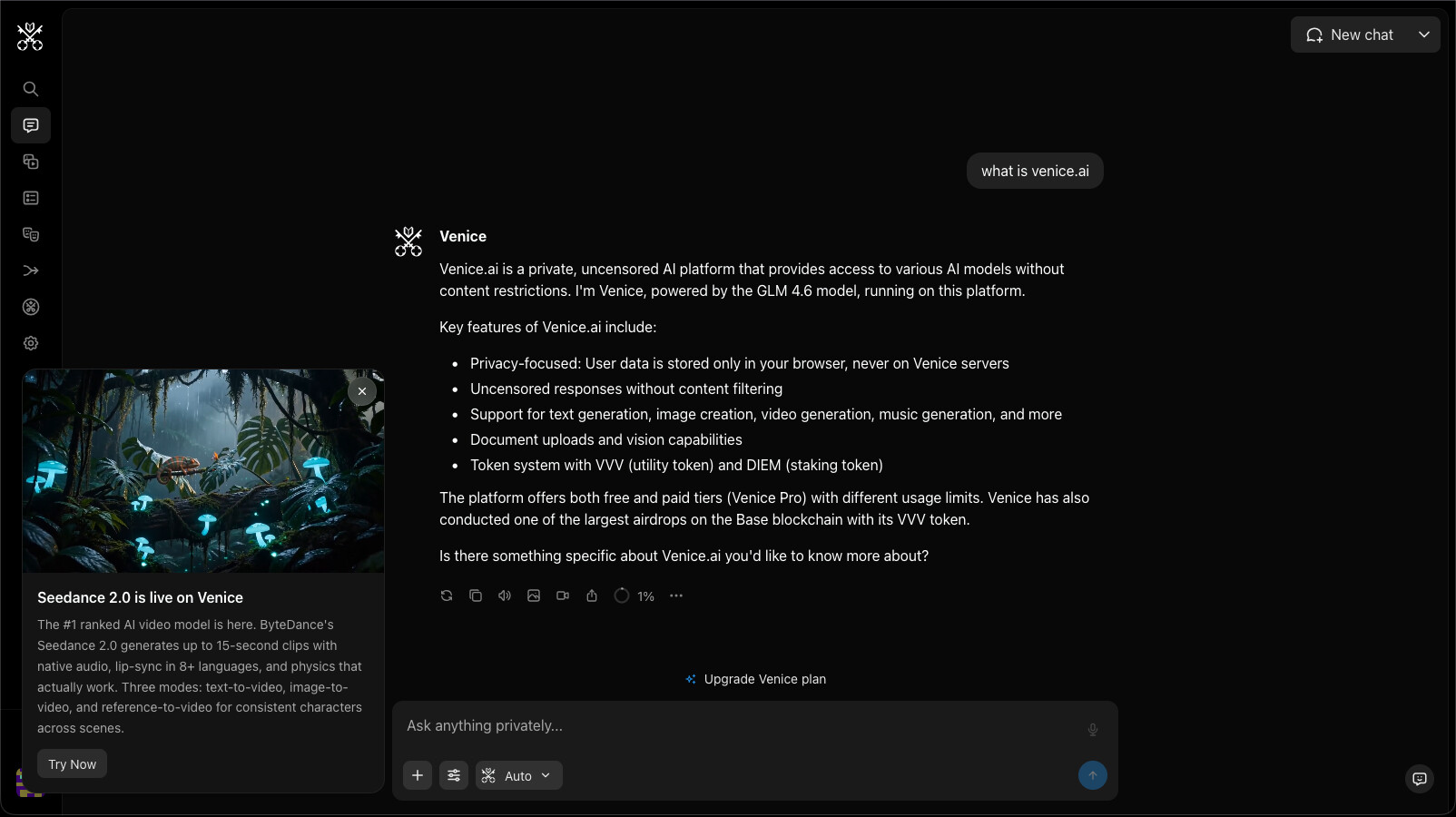This screenshot has width=1456, height=817.
Task: Click the merging arrows sidebar icon
Action: (31, 271)
